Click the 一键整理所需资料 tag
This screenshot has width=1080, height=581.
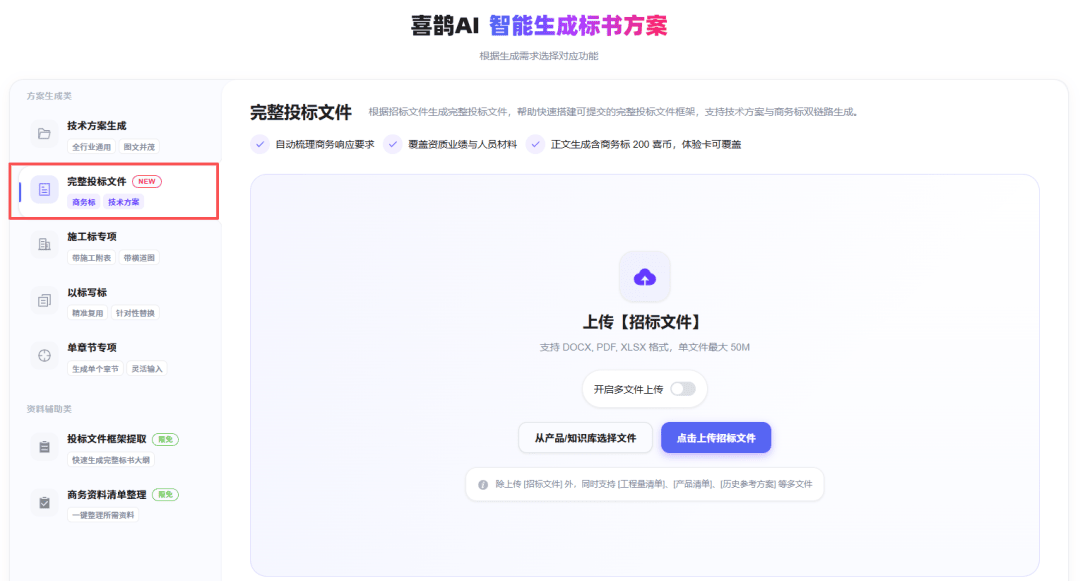coord(103,515)
